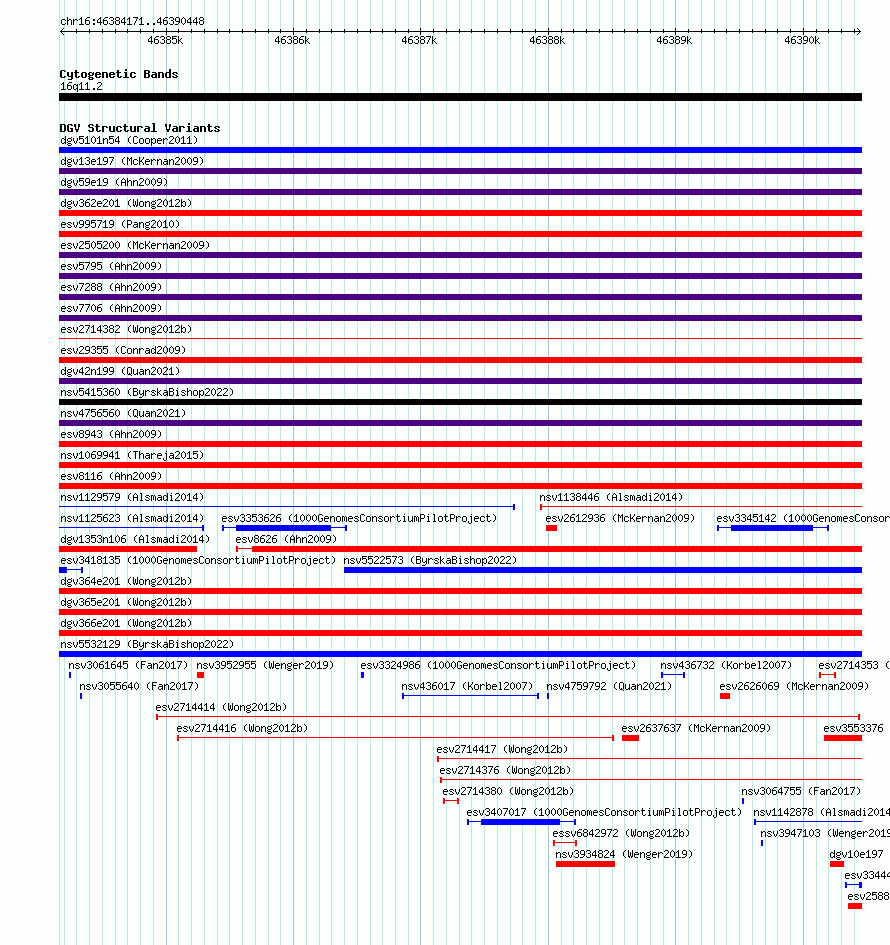
Task: Click esv2714417 (Wong2012b) label
Action: (502, 750)
